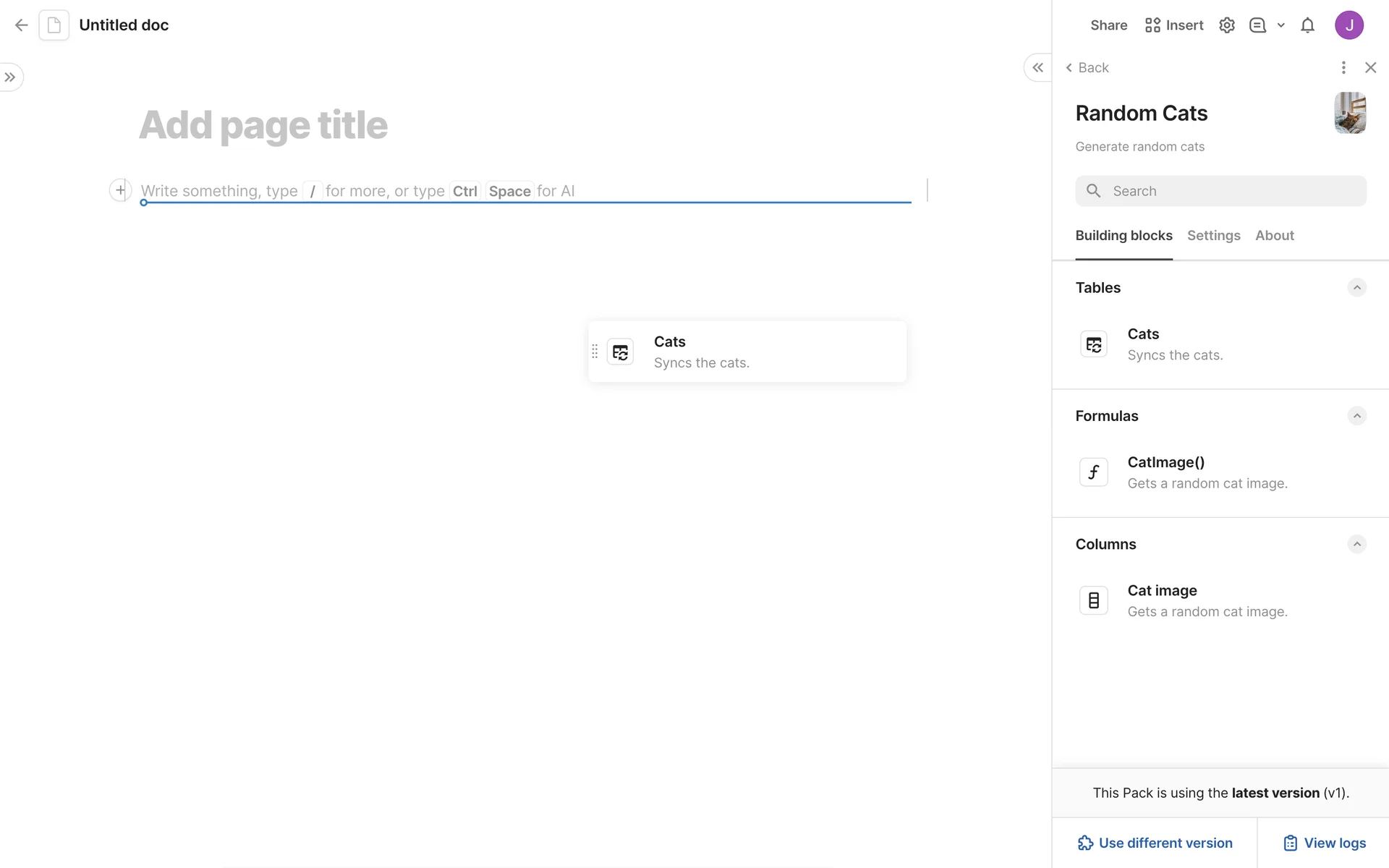Switch to the About tab
Viewport: 1389px width, 868px height.
[x=1274, y=236]
